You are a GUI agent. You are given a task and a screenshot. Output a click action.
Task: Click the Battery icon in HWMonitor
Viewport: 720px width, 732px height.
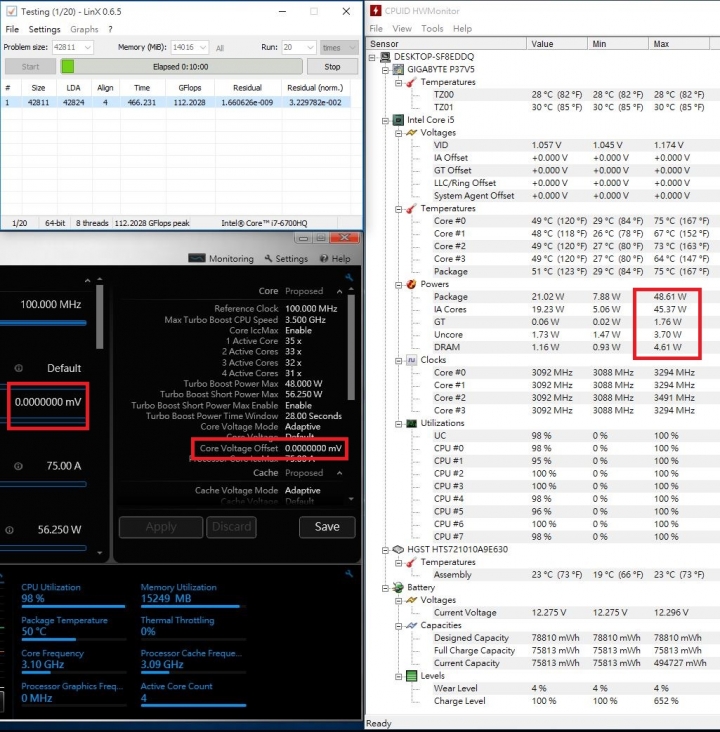[398, 587]
